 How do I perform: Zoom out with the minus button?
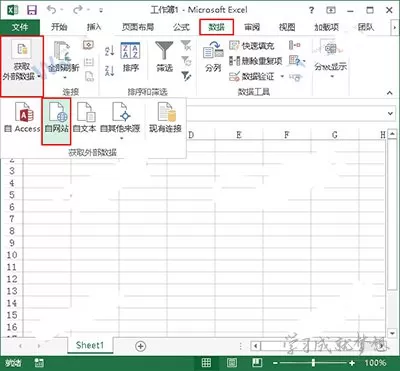(x=275, y=363)
